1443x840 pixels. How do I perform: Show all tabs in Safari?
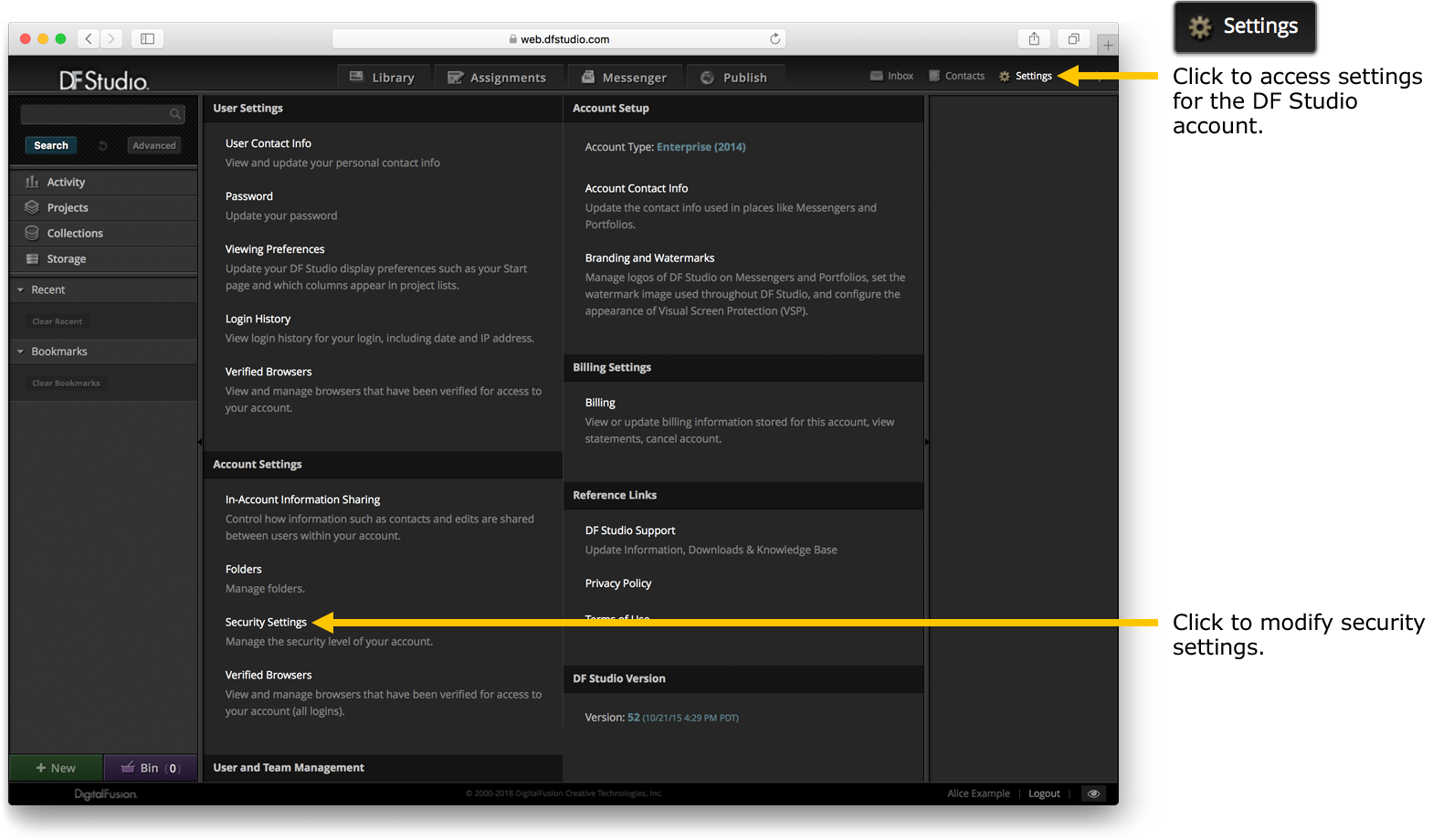pyautogui.click(x=1074, y=38)
